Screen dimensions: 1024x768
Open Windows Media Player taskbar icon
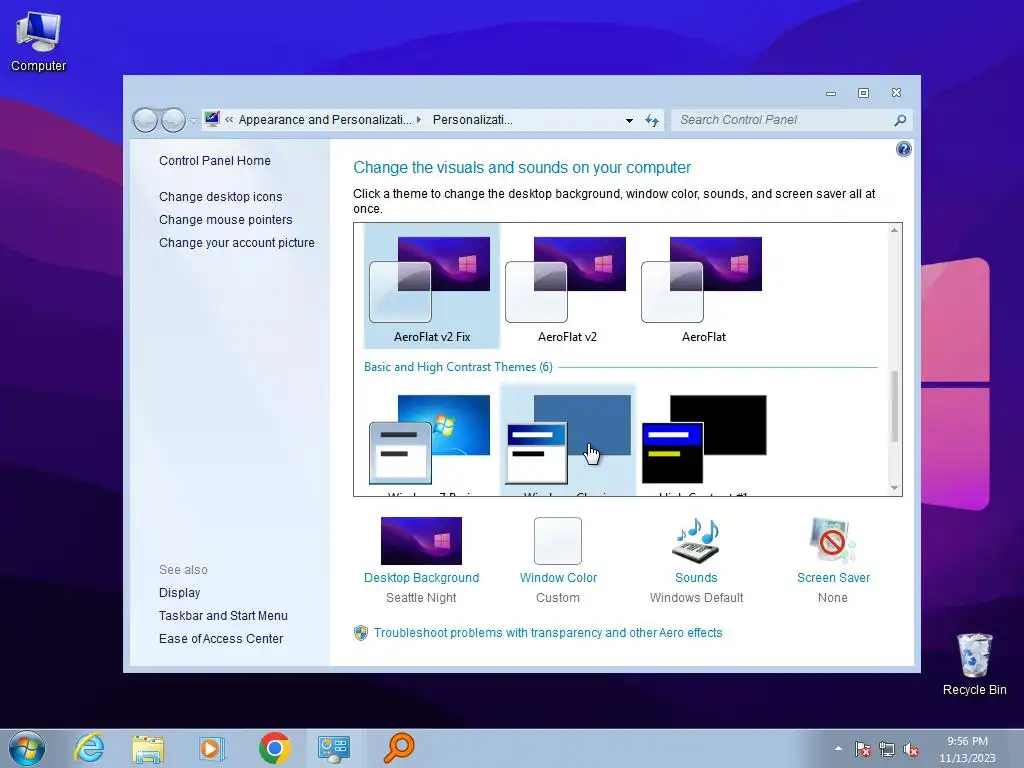pos(211,748)
